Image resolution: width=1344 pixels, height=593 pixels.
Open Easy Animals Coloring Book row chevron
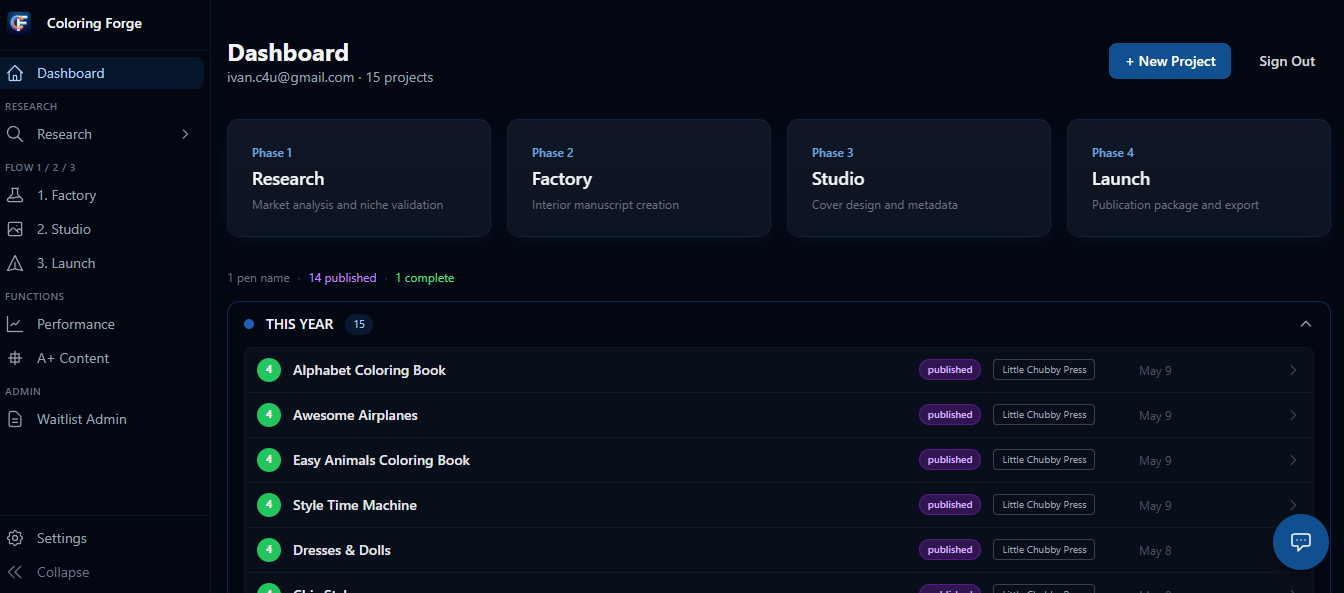tap(1293, 460)
